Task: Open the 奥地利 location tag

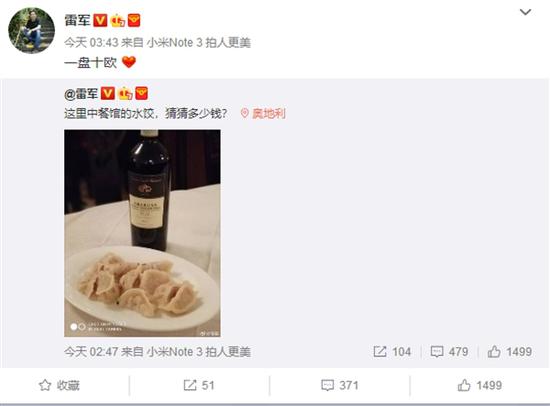Action: [263, 113]
